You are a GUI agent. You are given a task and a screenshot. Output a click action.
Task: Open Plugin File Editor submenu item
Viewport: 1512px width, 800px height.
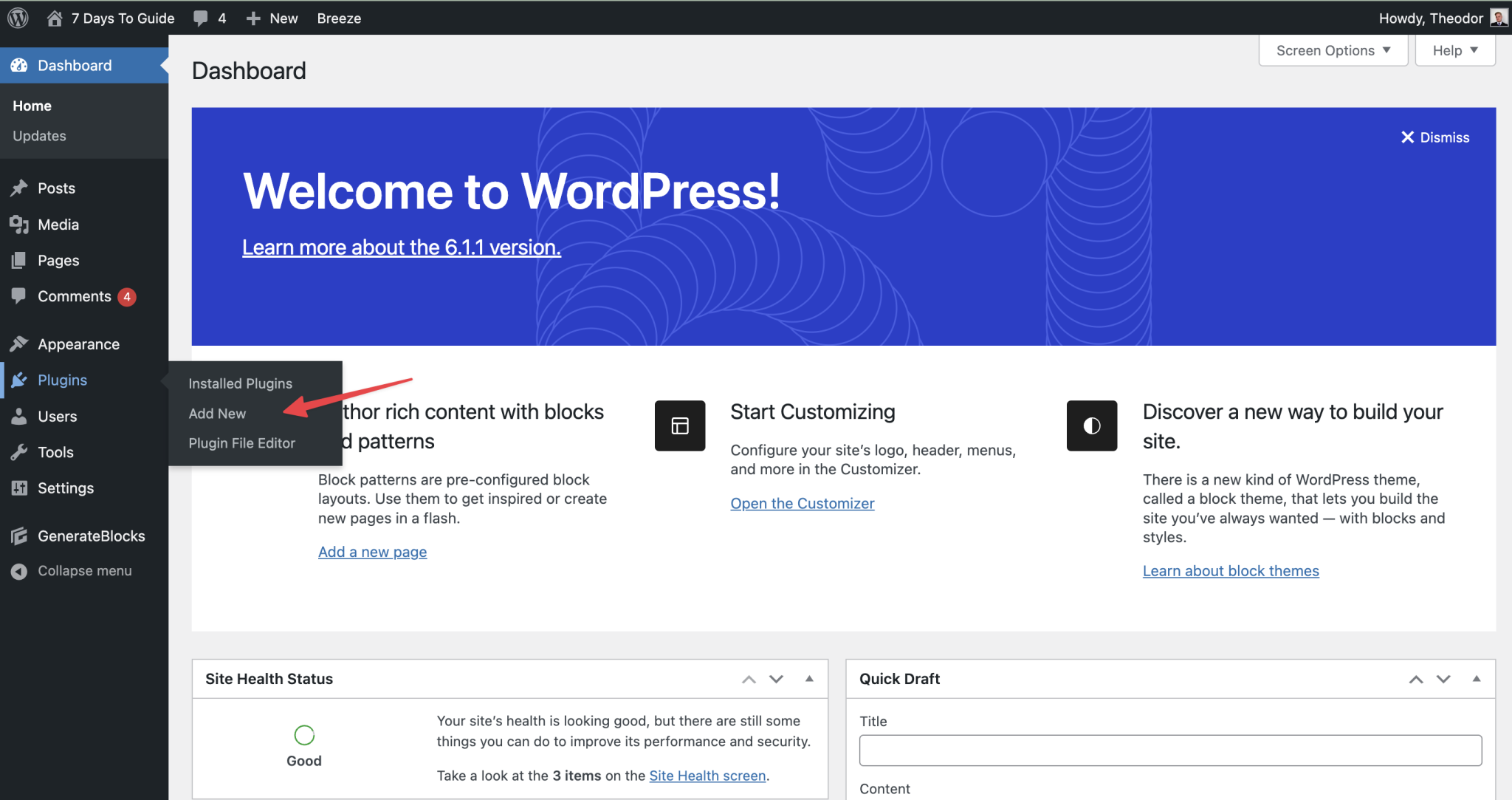(x=241, y=443)
